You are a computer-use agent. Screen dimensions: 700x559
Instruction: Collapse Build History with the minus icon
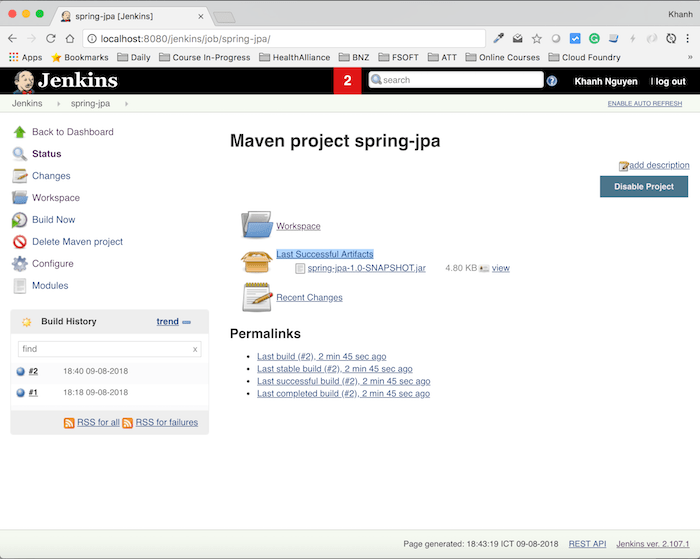tap(187, 322)
